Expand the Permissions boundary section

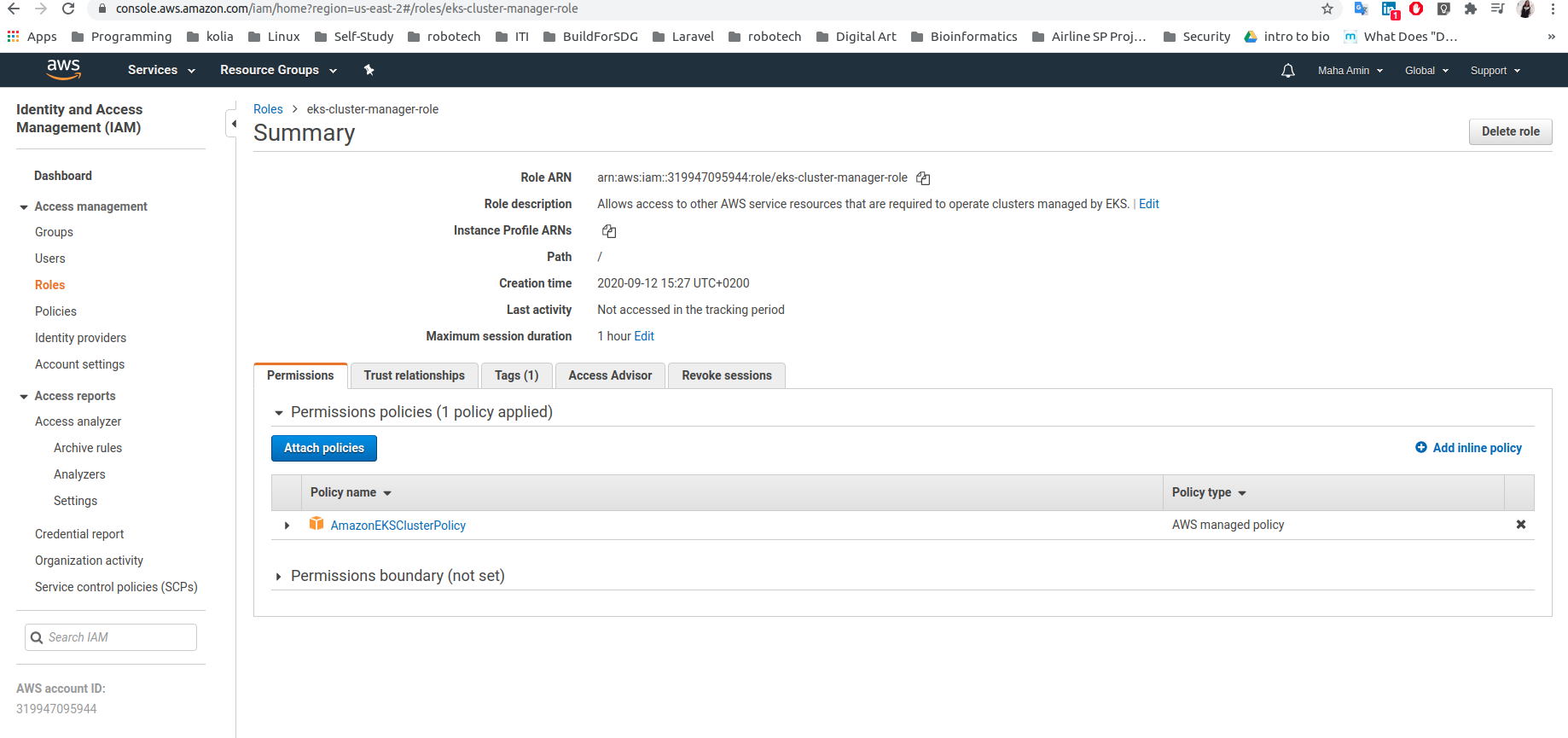(x=278, y=577)
